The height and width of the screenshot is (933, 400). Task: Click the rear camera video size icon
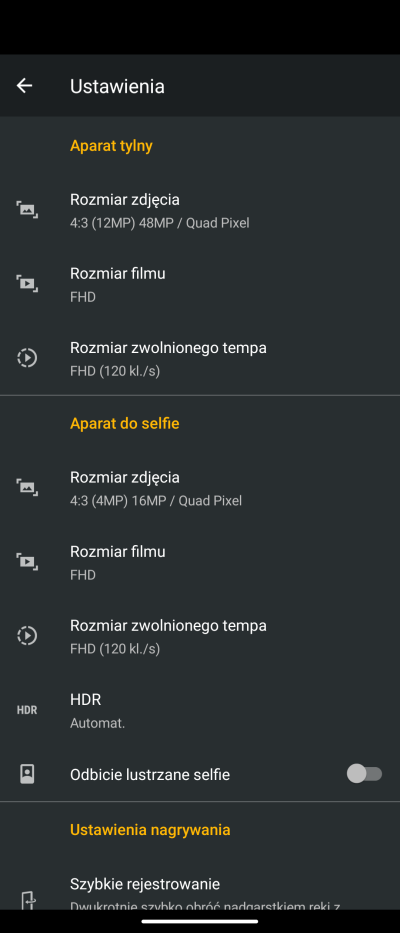27,284
